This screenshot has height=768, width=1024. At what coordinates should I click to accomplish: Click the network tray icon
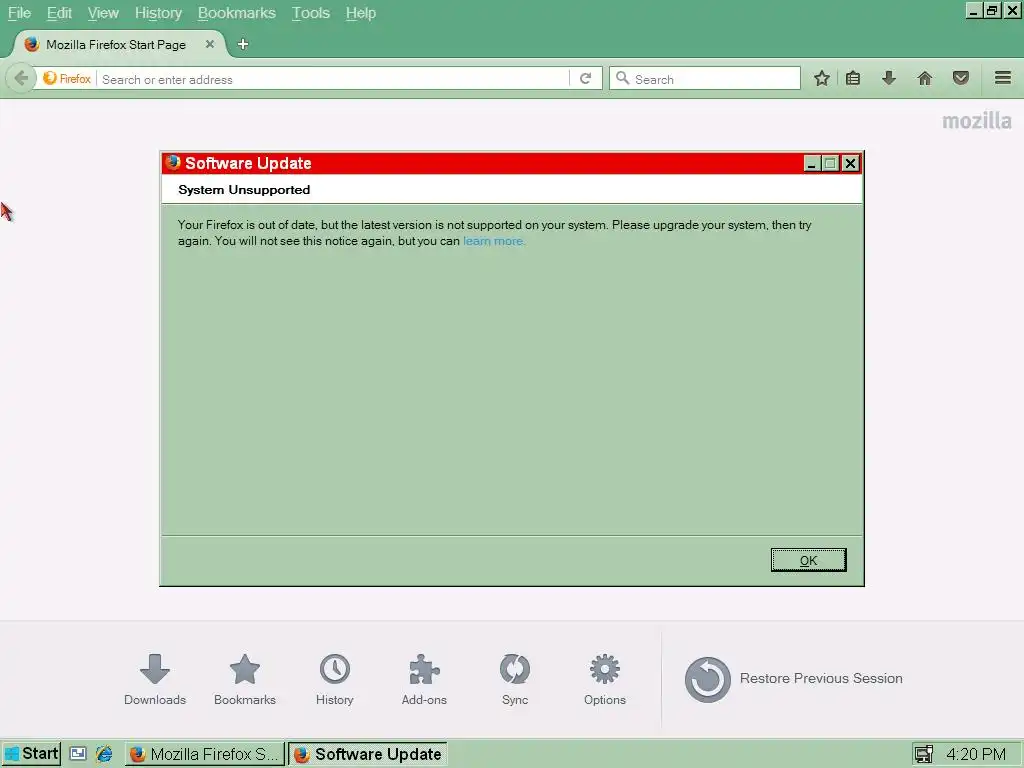point(923,754)
